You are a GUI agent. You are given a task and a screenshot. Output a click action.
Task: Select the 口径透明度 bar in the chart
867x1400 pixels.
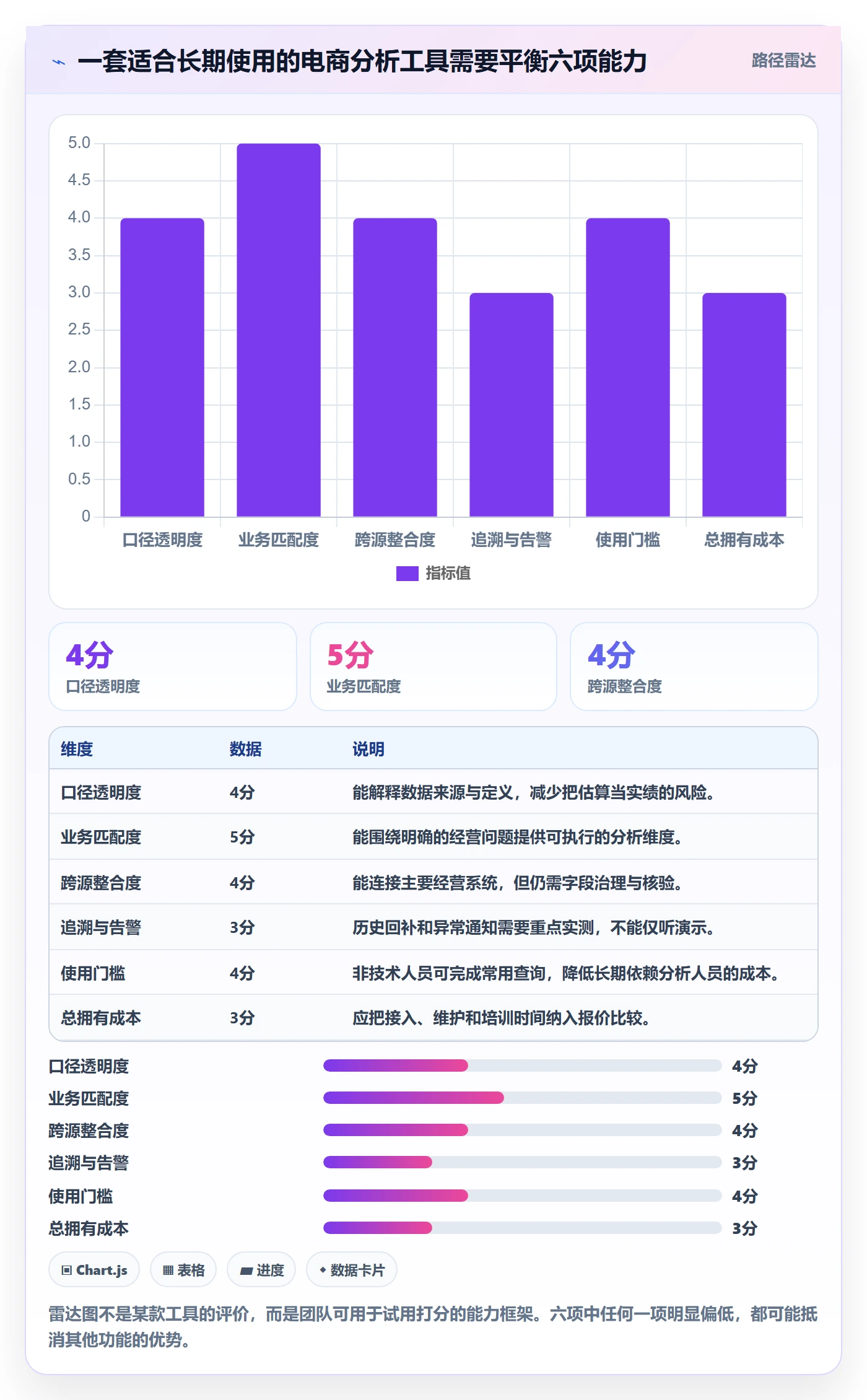click(x=162, y=367)
